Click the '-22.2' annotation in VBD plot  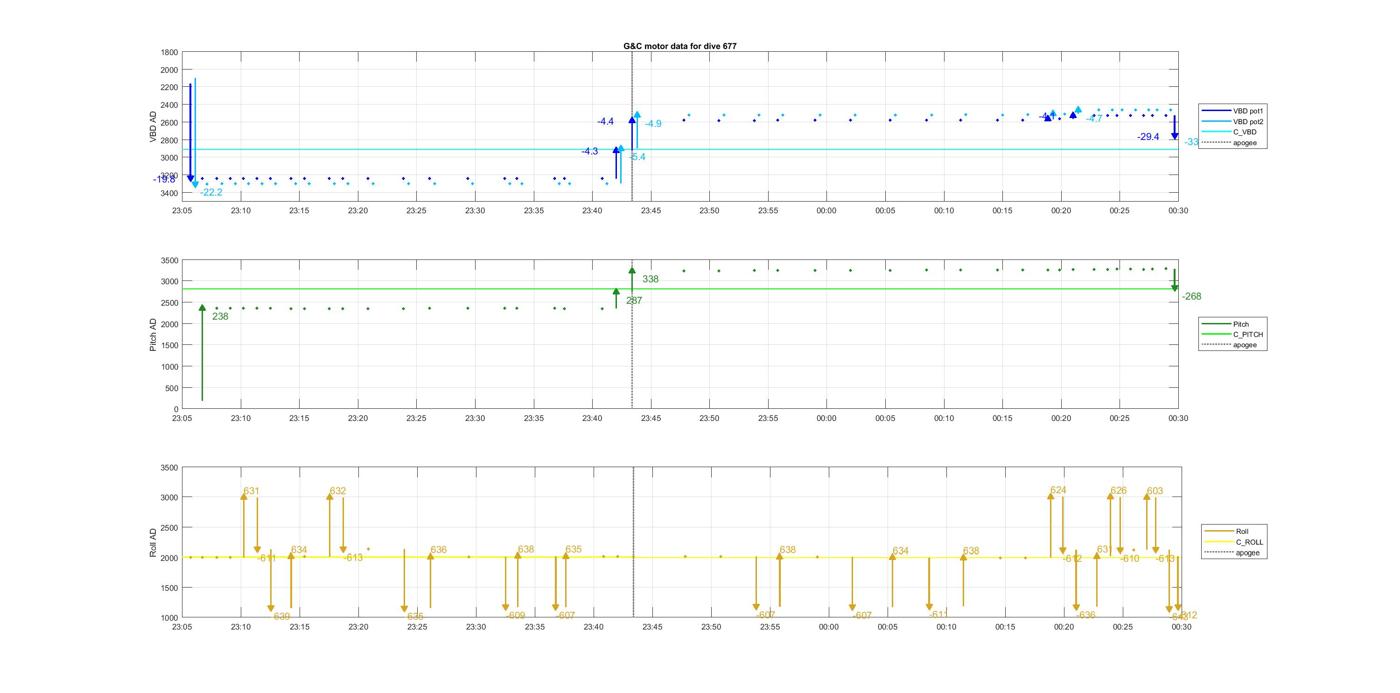click(211, 192)
